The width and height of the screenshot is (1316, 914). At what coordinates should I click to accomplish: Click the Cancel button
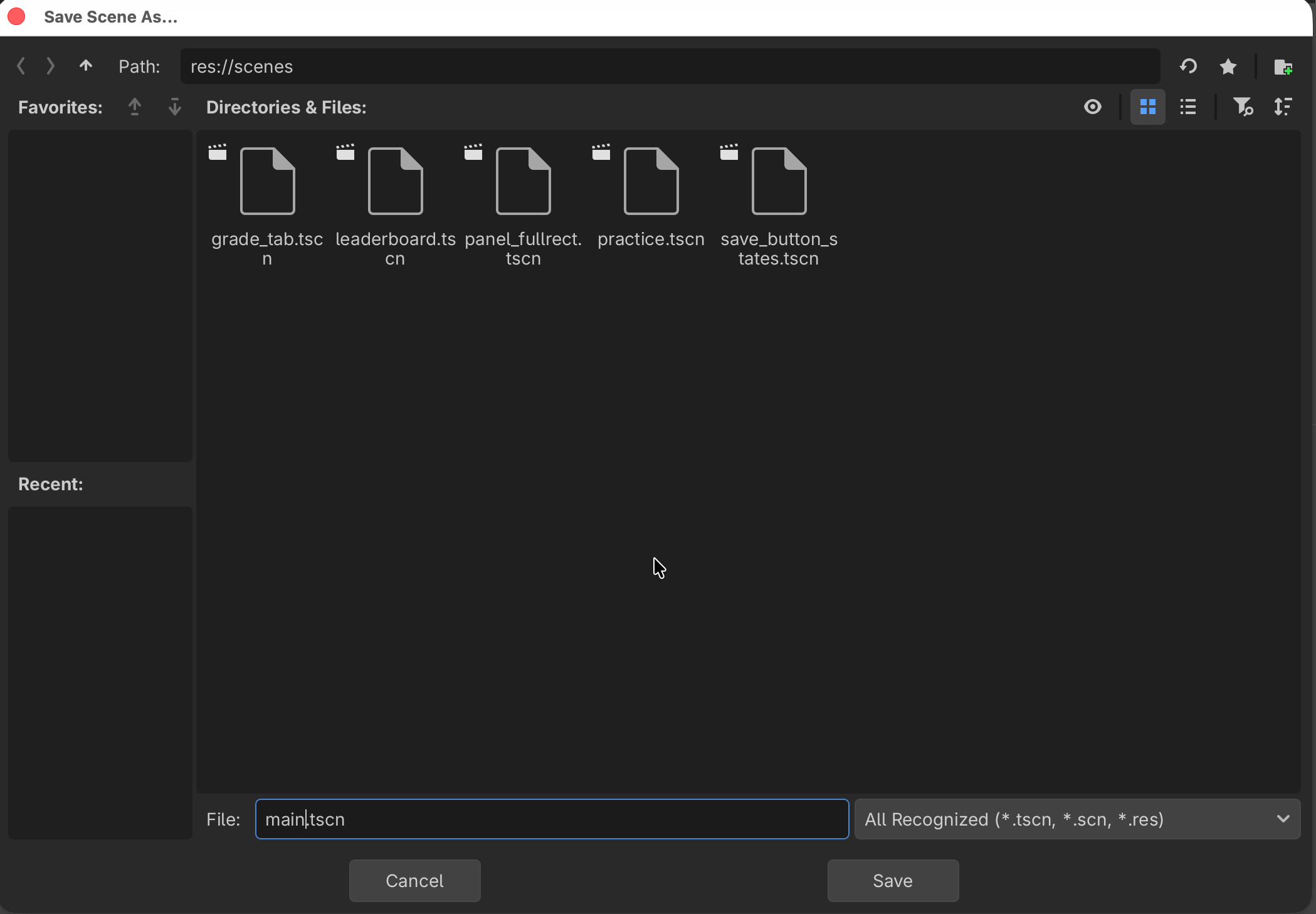coord(415,881)
